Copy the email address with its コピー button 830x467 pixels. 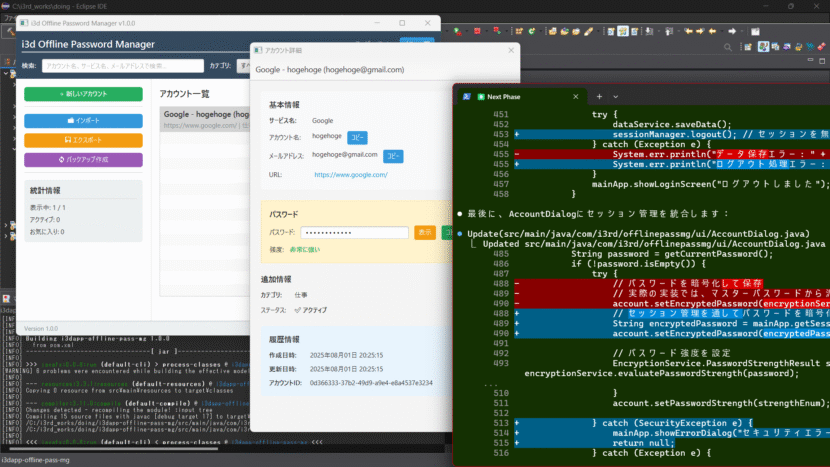click(393, 156)
